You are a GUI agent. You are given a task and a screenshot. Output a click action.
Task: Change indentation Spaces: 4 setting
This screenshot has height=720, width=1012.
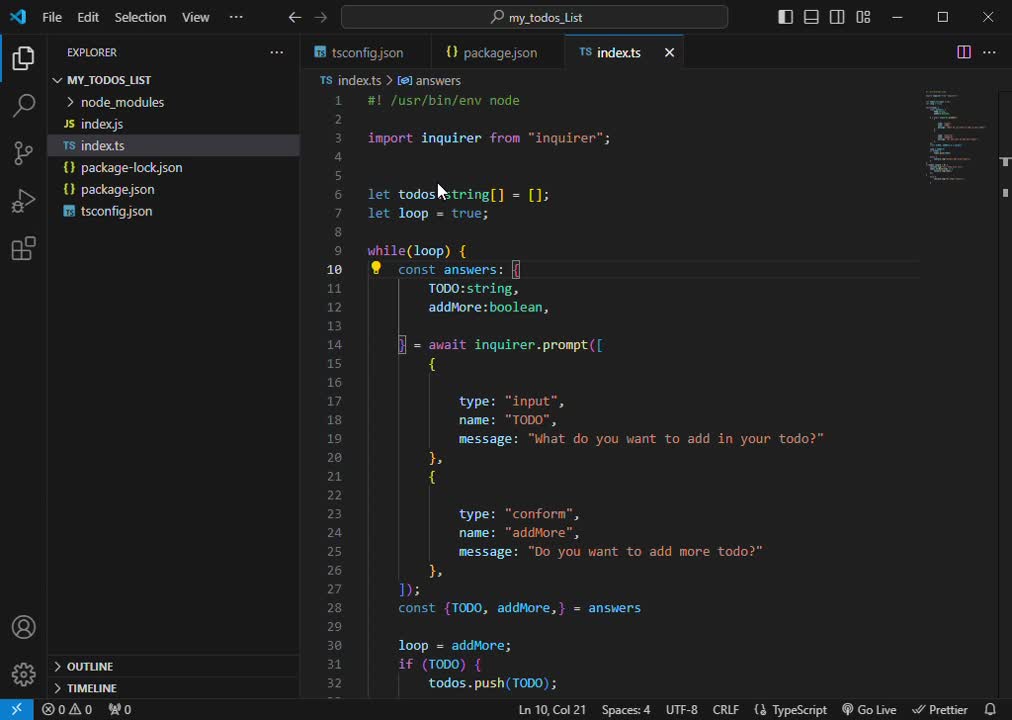(626, 710)
